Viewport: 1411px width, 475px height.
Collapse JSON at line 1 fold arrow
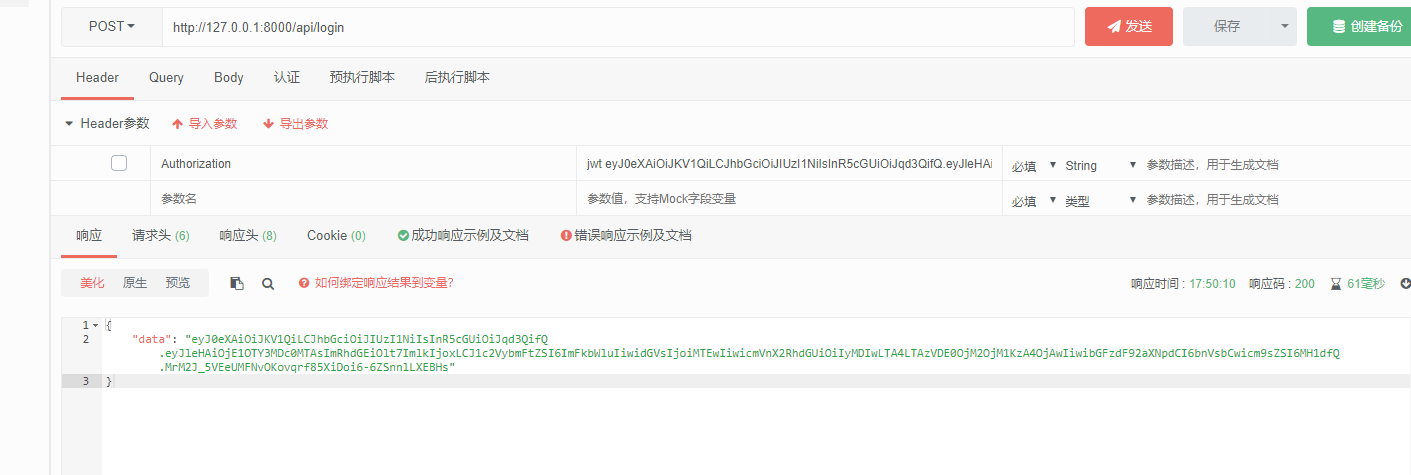pos(95,326)
